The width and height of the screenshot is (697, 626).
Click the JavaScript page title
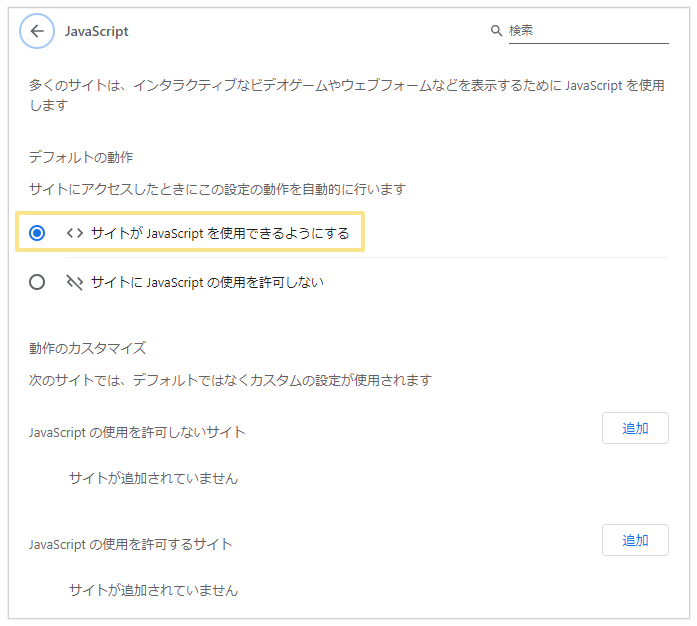97,31
